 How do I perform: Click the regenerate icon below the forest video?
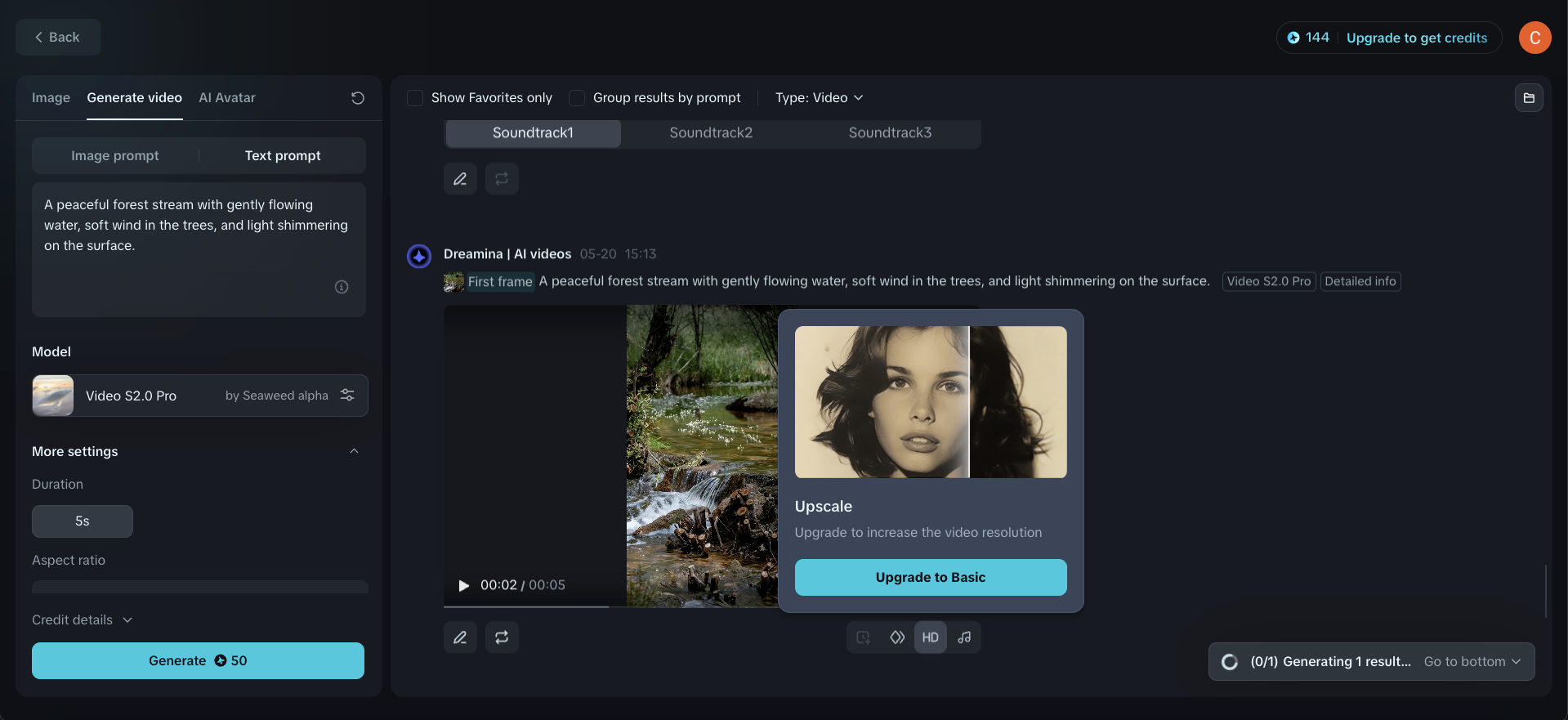point(502,637)
